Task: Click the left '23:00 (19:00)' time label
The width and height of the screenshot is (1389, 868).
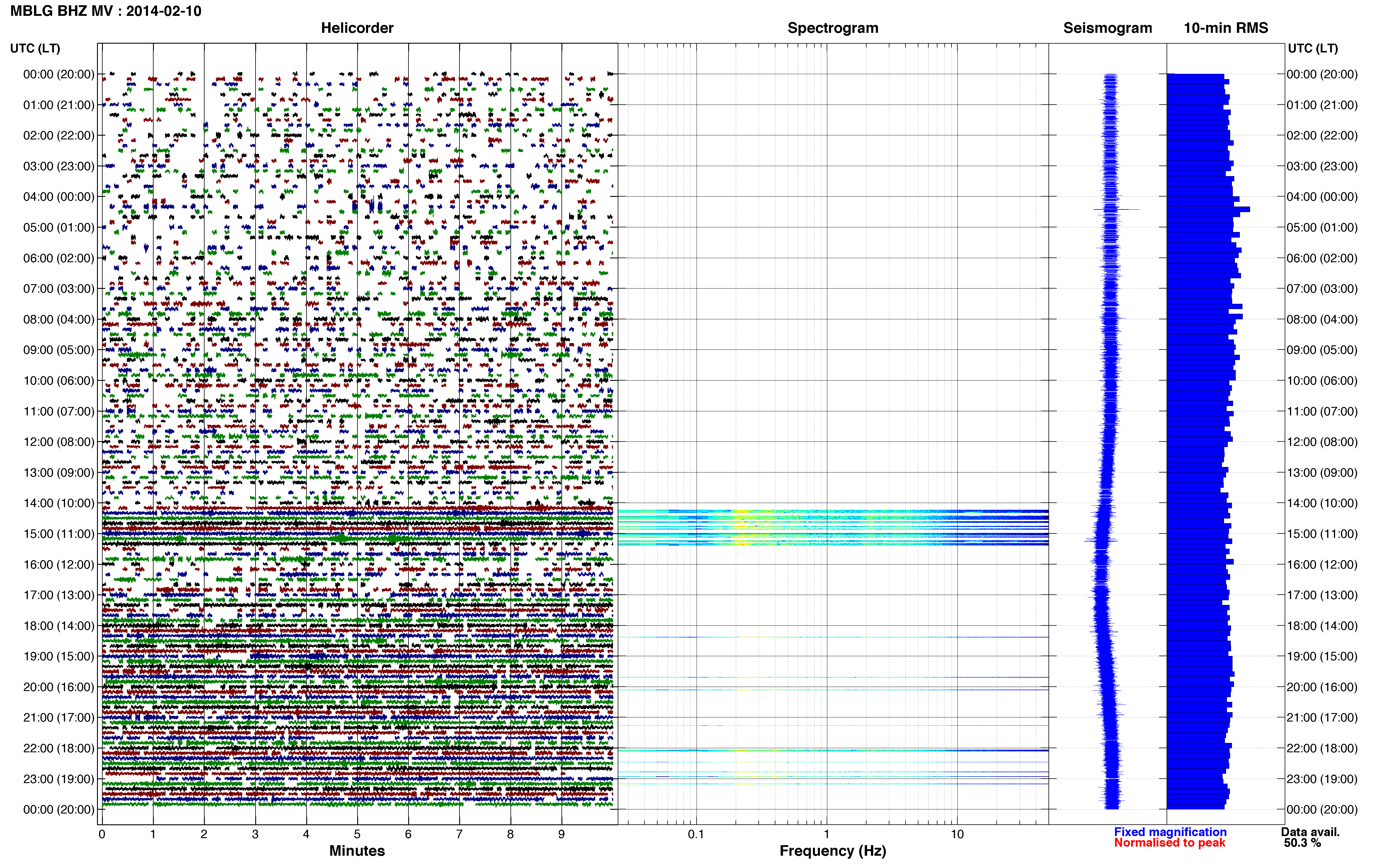Action: [59, 779]
